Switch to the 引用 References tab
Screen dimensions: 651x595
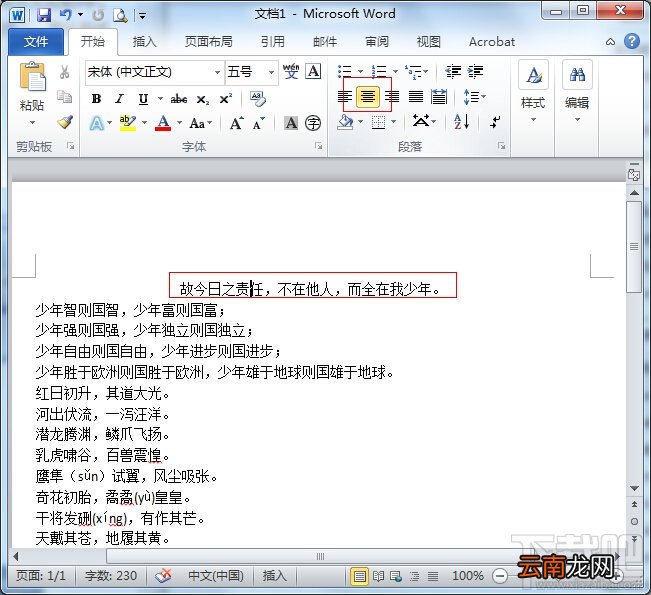(x=273, y=42)
